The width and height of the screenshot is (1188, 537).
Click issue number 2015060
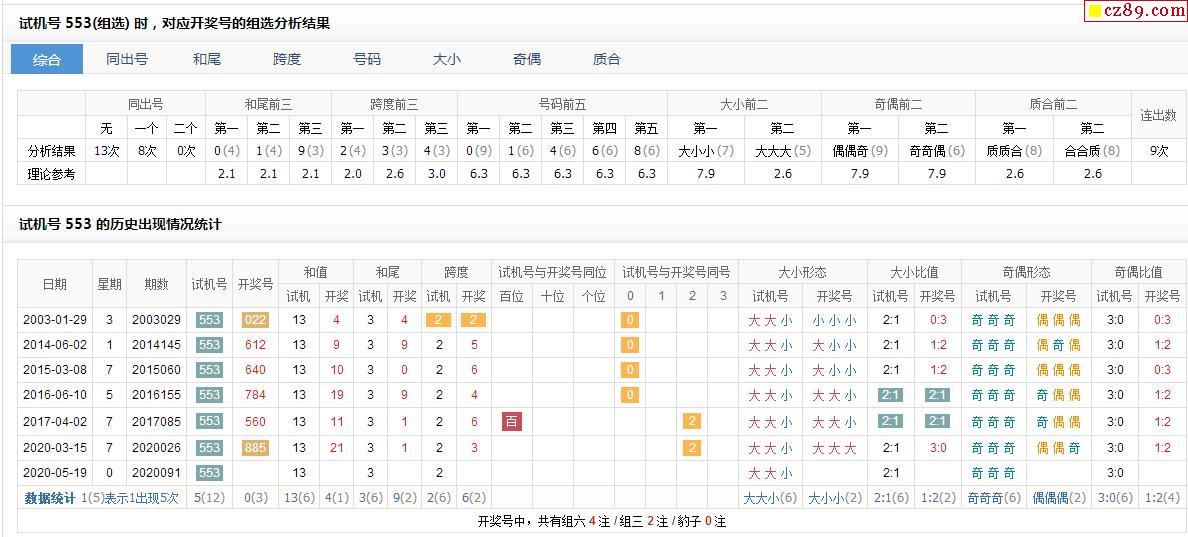point(157,370)
